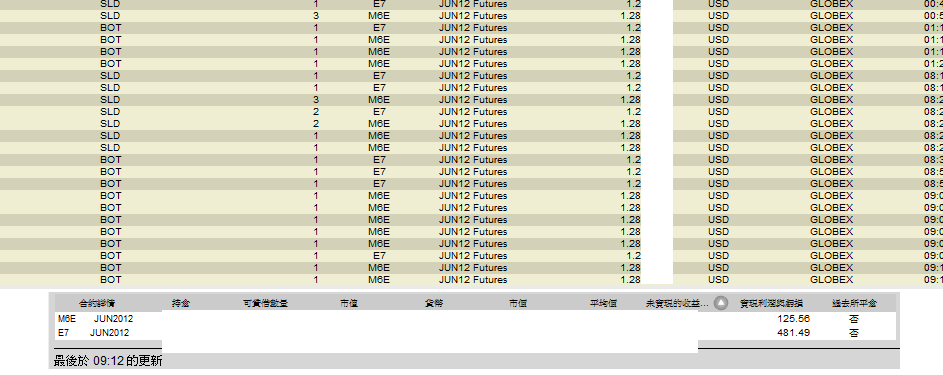Screen dimensions: 943x375
Task: Click 市值 header beside 可賃借數量
Action: tap(349, 303)
